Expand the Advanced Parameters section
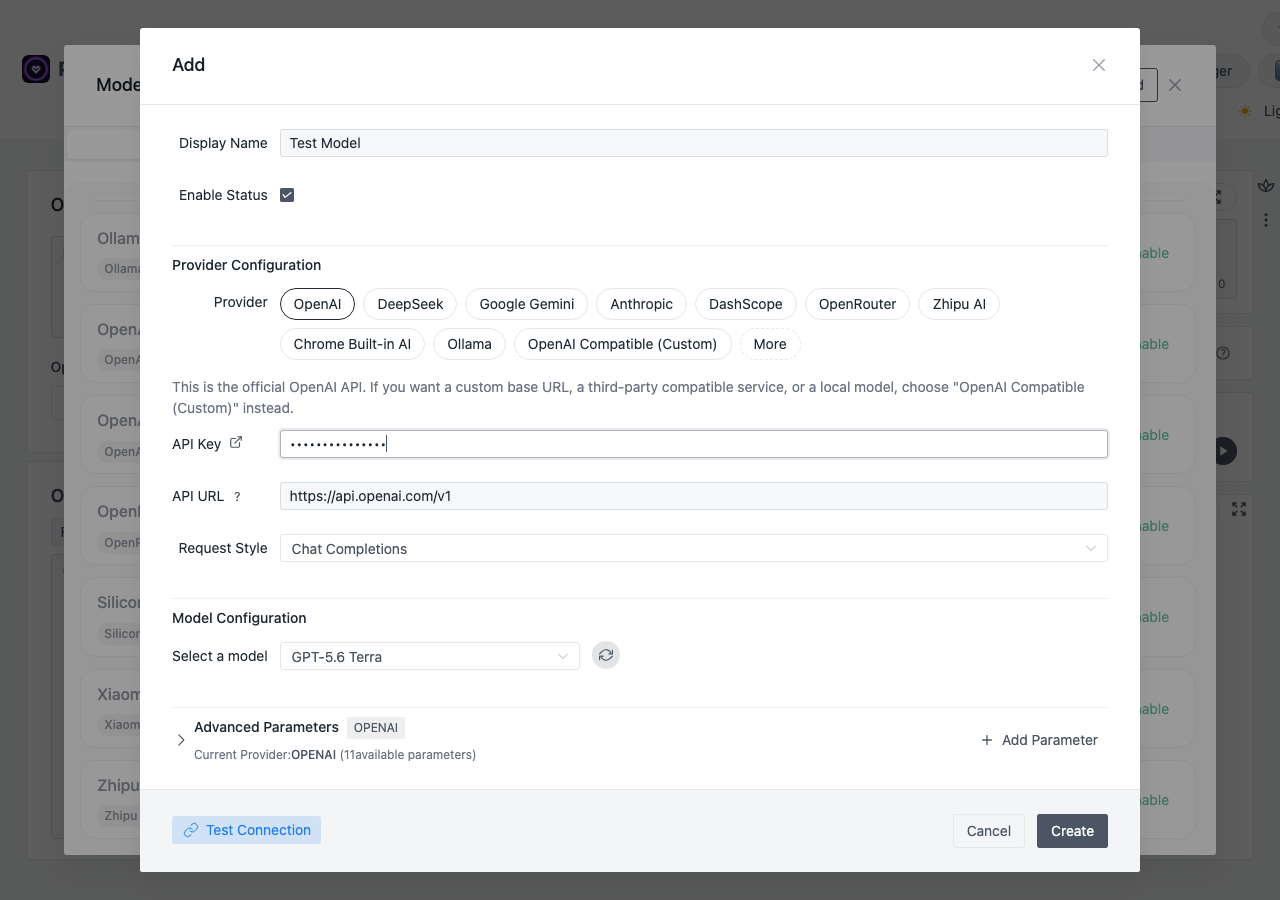 [181, 740]
